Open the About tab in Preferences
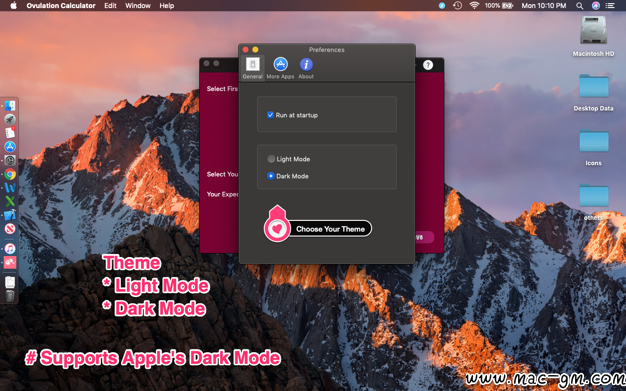The height and width of the screenshot is (391, 626). pos(306,68)
